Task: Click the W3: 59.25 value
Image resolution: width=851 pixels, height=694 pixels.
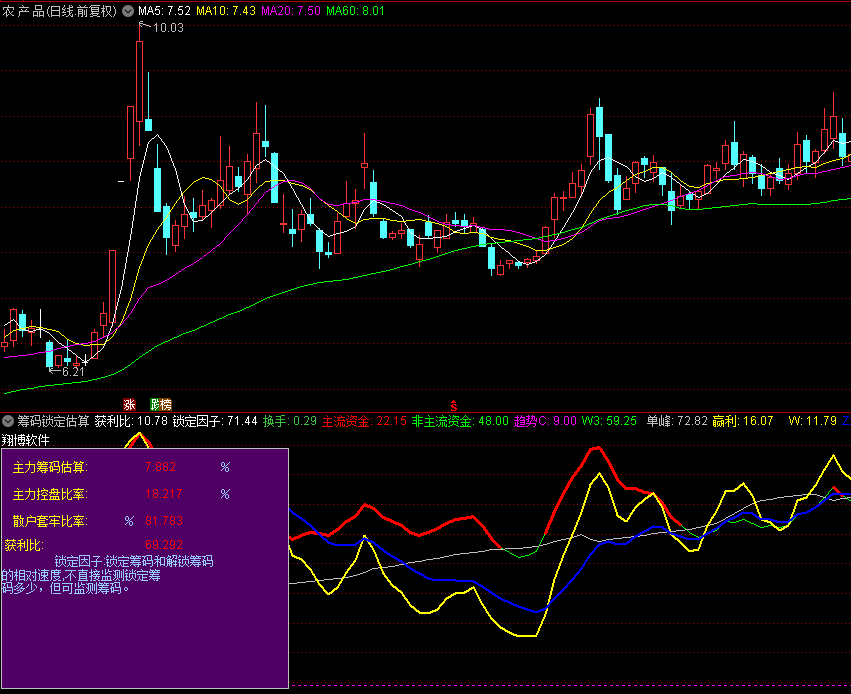Action: tap(609, 421)
